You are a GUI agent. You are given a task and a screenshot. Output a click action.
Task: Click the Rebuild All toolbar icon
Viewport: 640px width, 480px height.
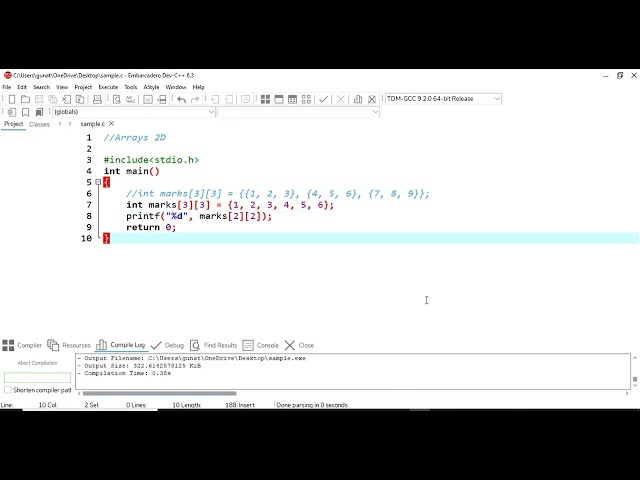(x=306, y=99)
